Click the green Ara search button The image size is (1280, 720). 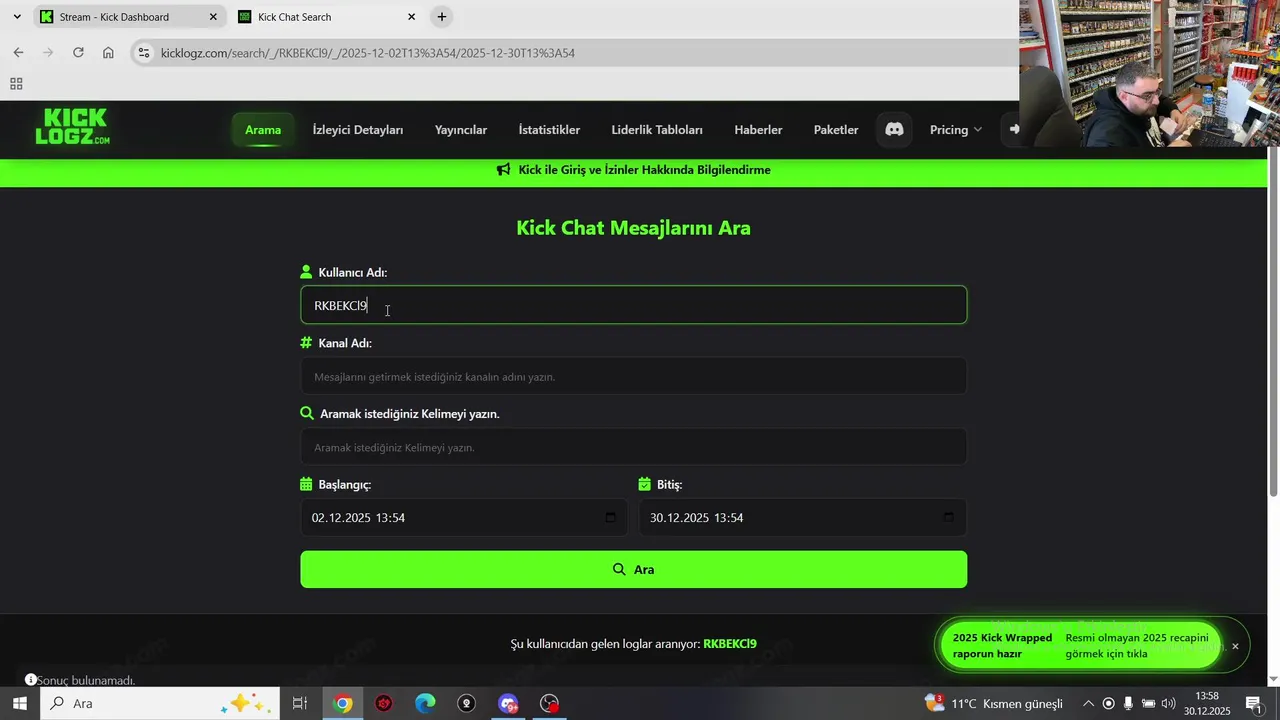tap(633, 569)
